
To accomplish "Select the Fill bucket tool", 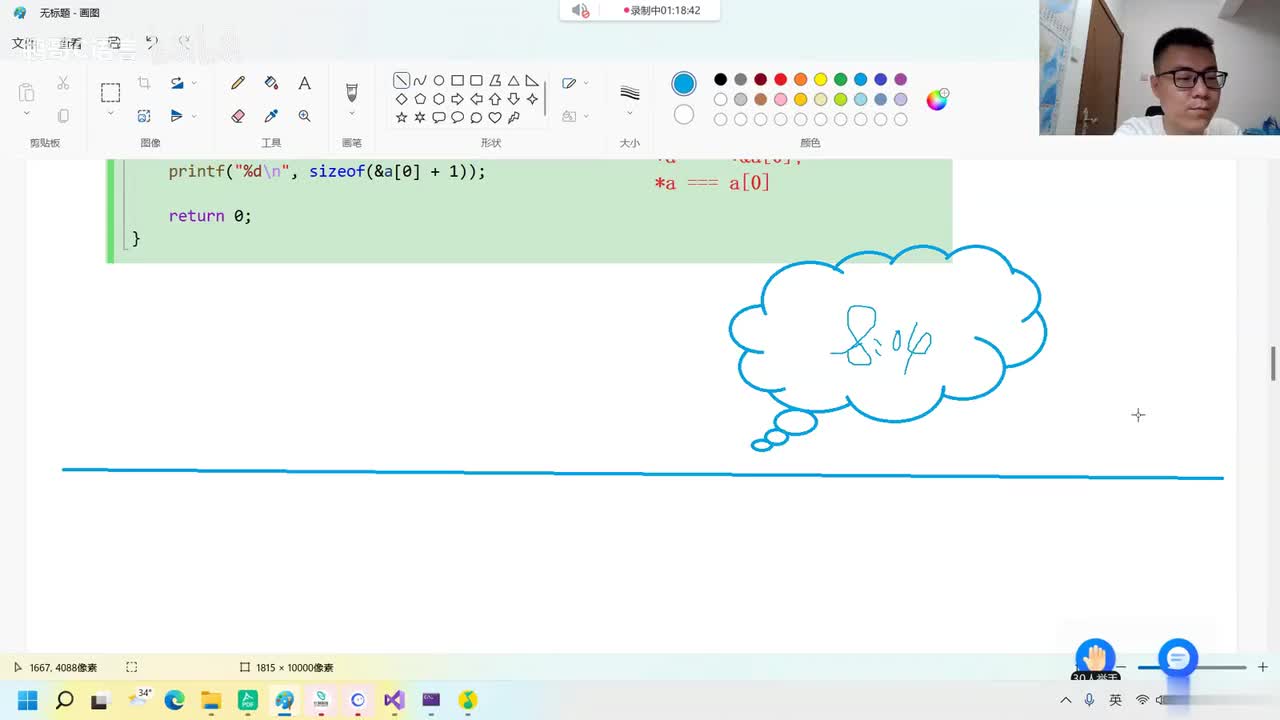I will (x=271, y=83).
